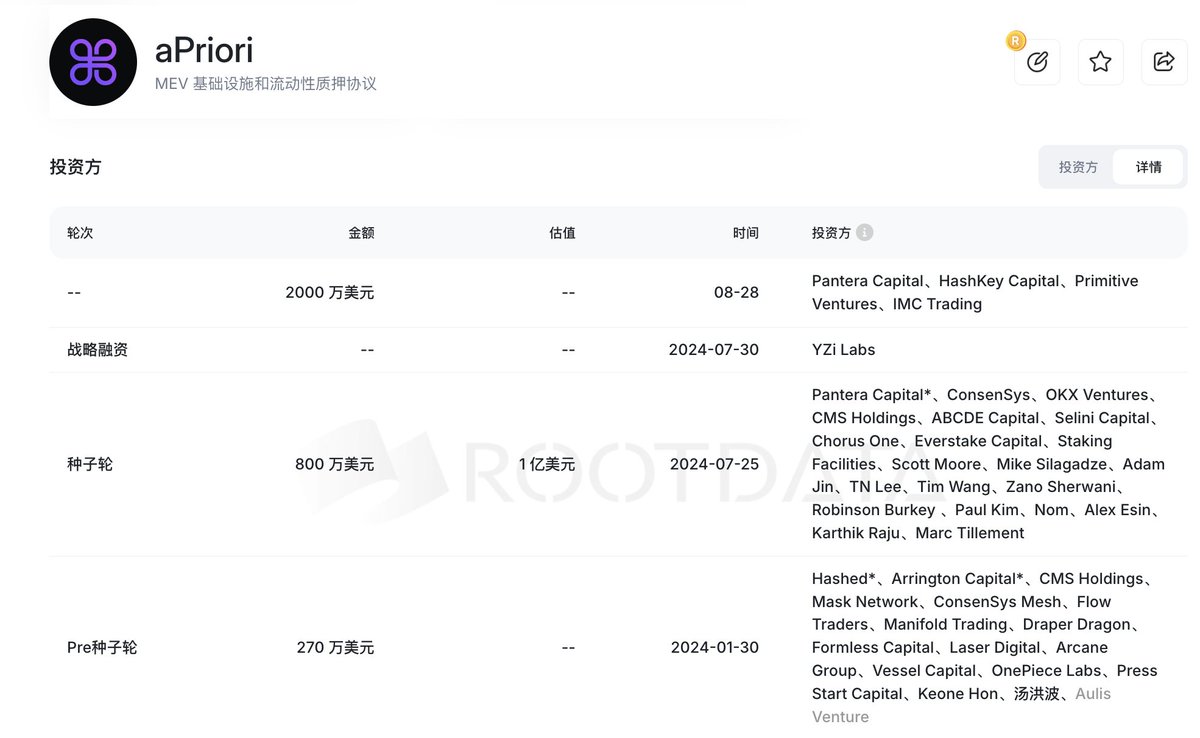
Task: Click the 2024-07-25 date cell
Action: pyautogui.click(x=714, y=464)
